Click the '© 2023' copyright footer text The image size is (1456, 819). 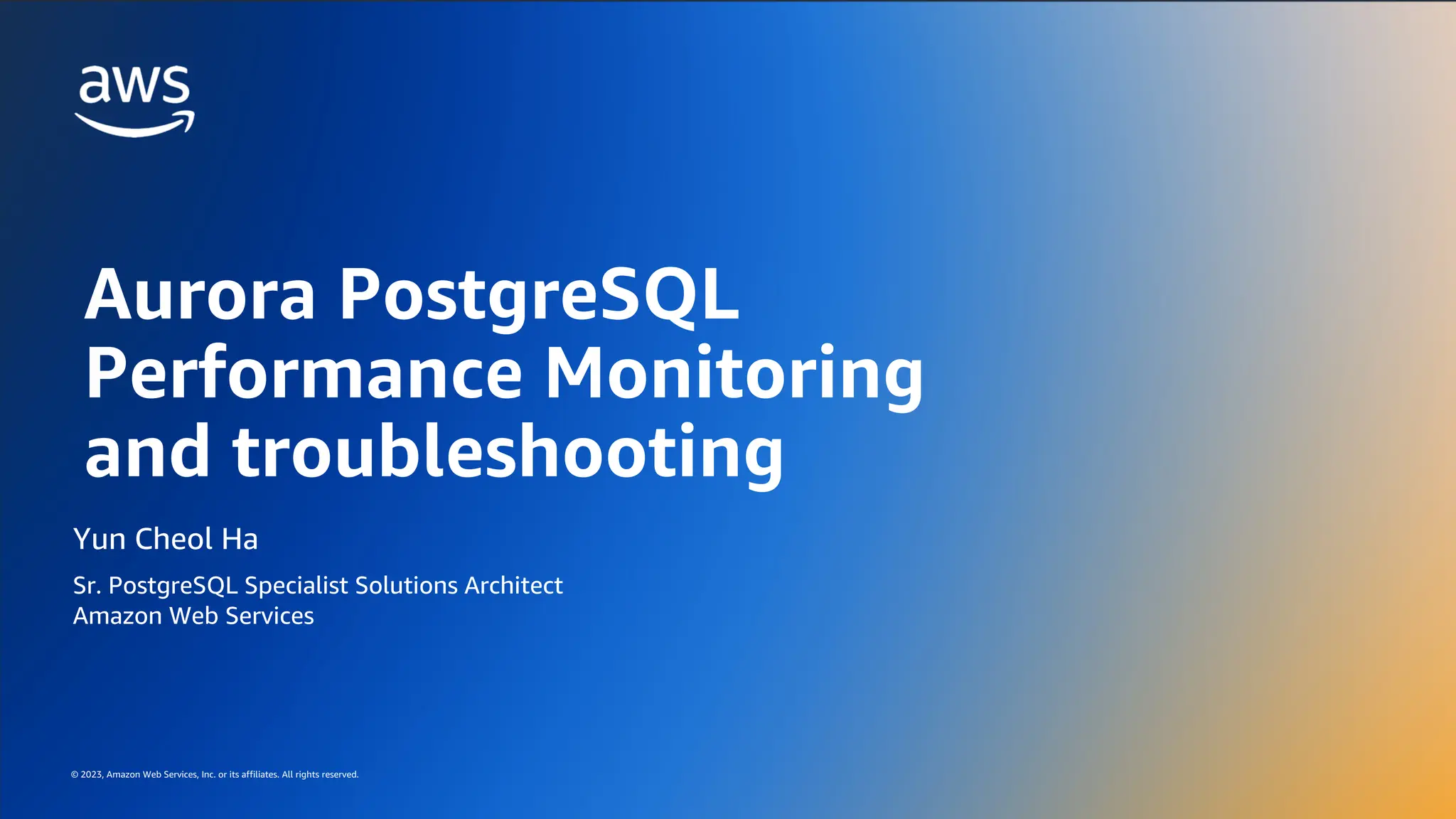(215, 775)
